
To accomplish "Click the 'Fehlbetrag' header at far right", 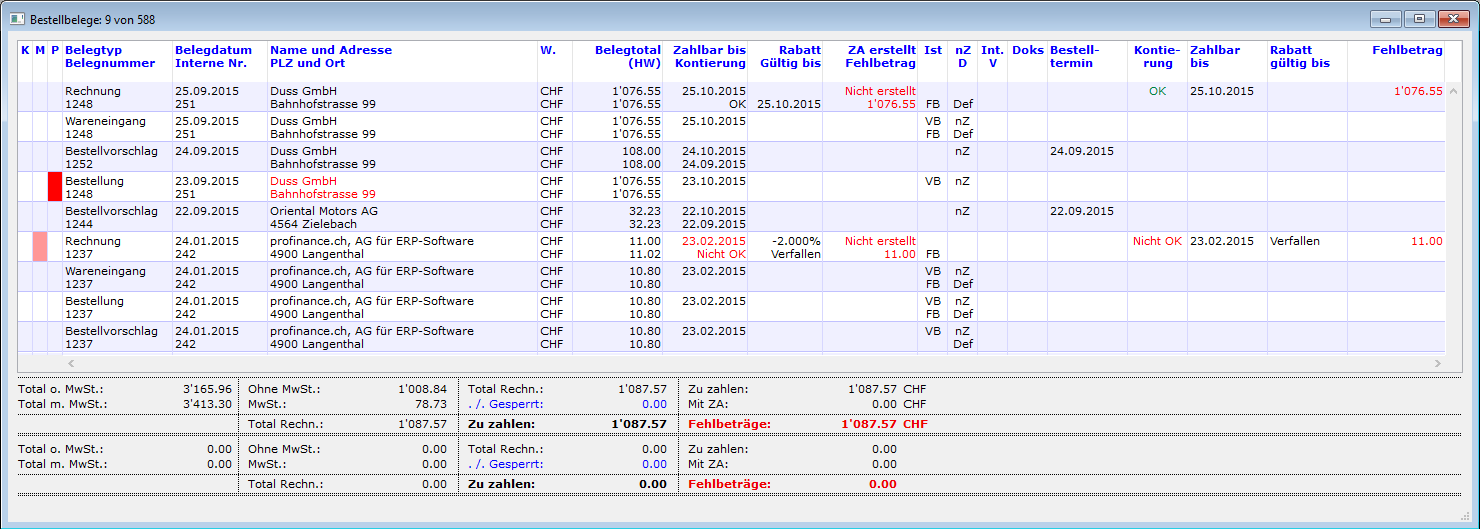I will click(1407, 50).
